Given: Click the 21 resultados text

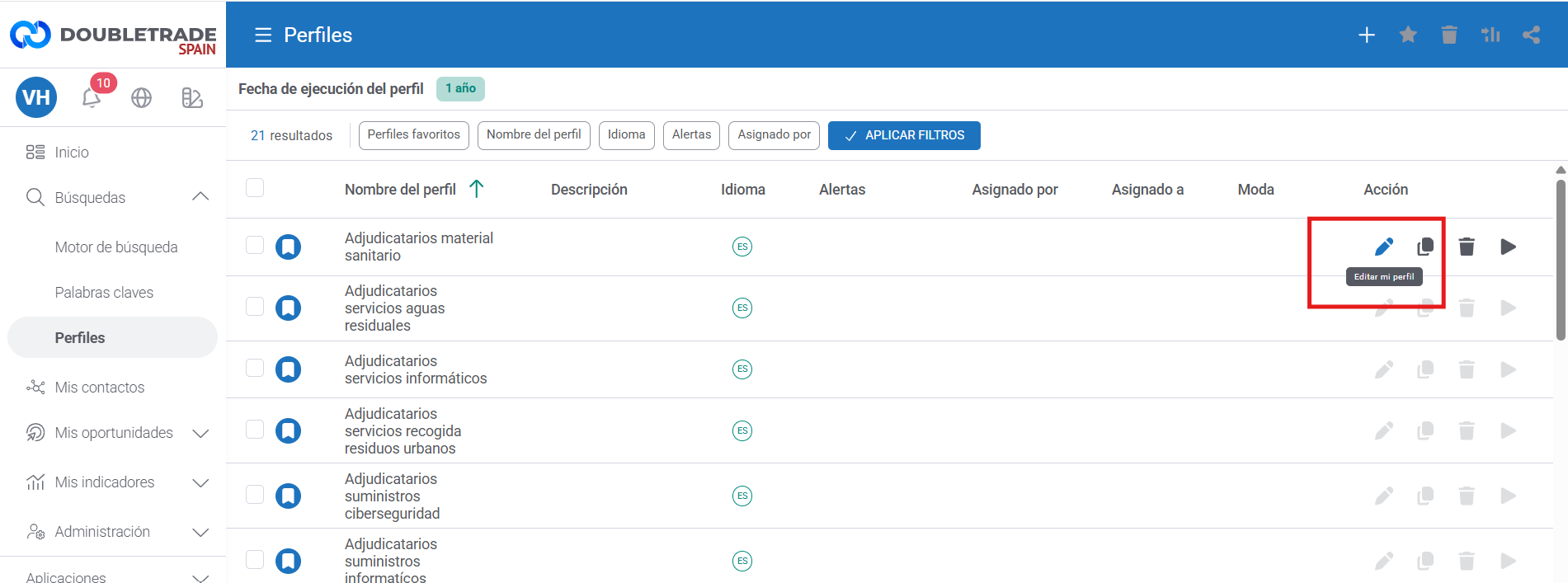Looking at the screenshot, I should (x=292, y=135).
